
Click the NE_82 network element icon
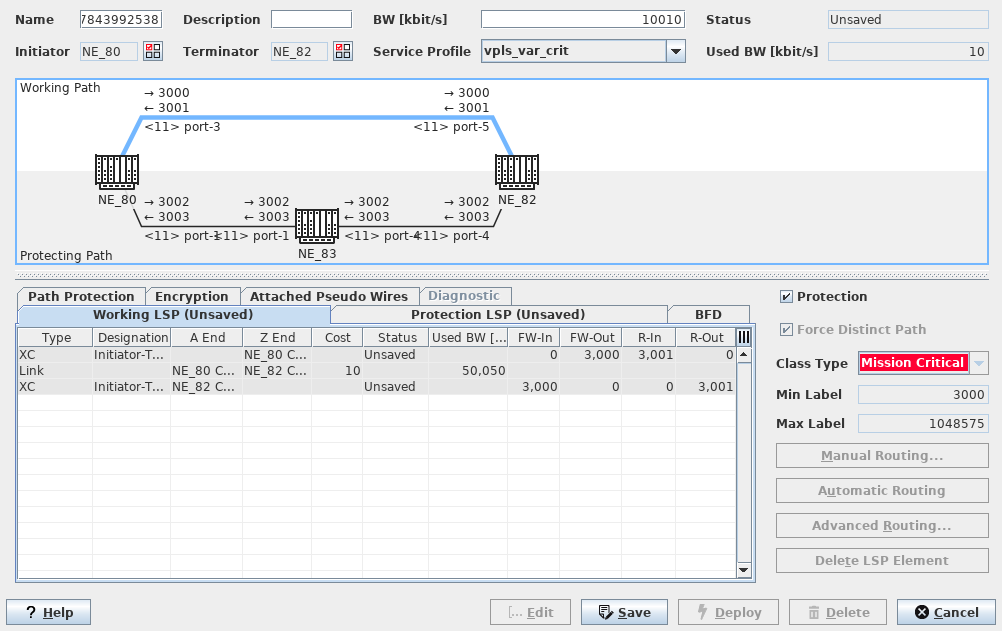point(517,172)
